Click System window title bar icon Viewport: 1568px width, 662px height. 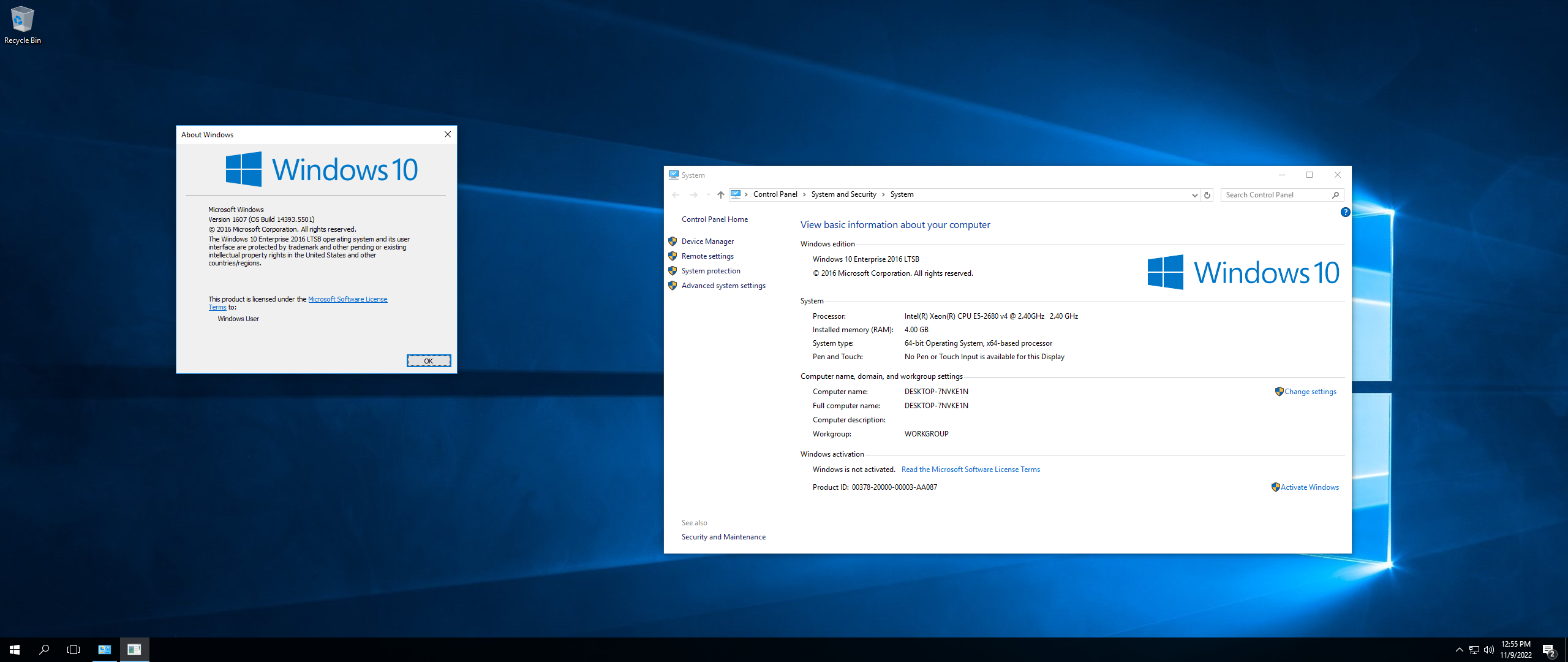click(x=674, y=175)
